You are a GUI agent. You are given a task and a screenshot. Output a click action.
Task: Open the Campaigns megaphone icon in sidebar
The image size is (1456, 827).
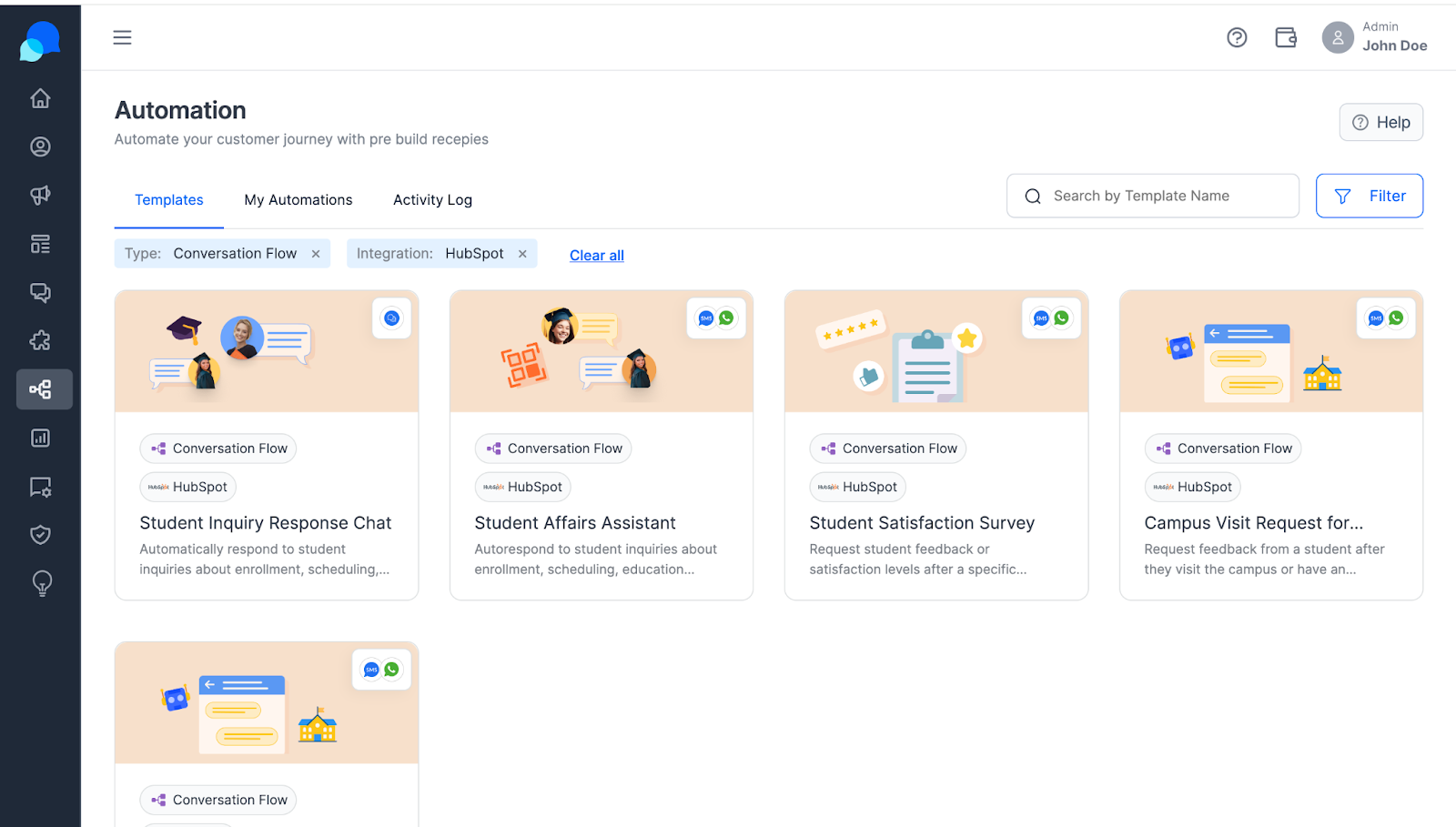coord(40,195)
